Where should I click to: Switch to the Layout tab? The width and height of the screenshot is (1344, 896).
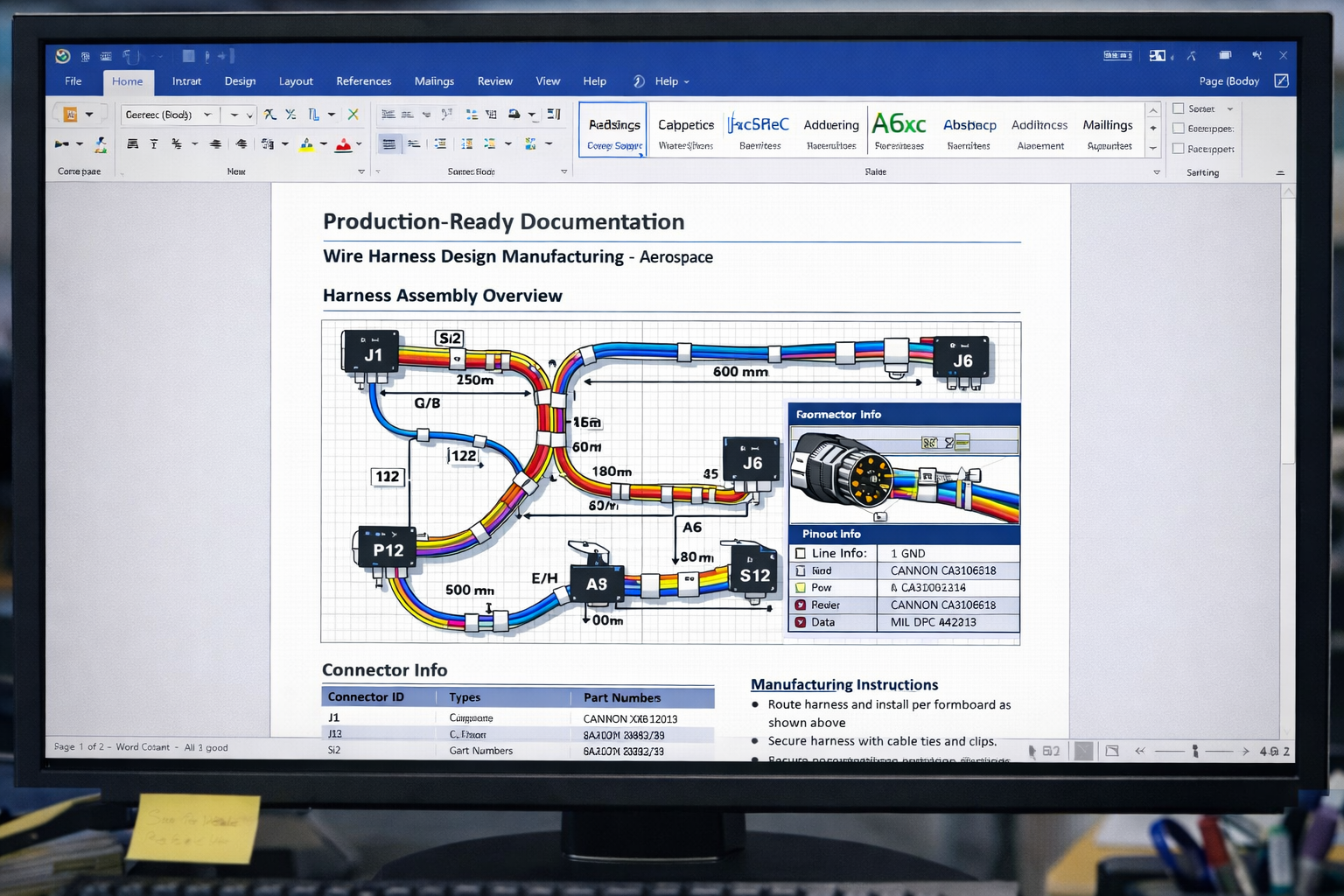pyautogui.click(x=296, y=81)
